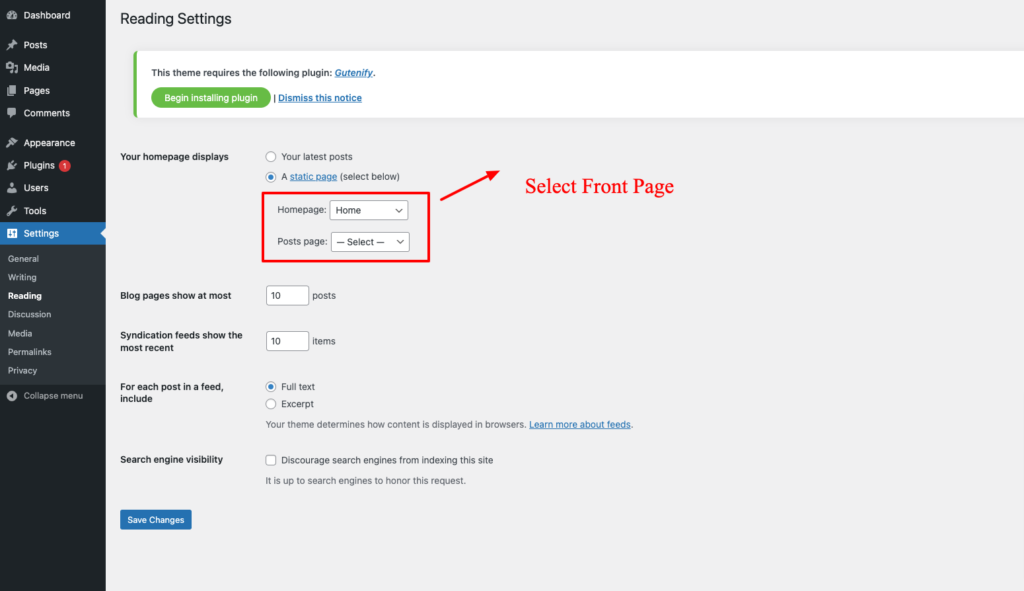1024x591 pixels.
Task: Open Media menu in sidebar
Action: [x=37, y=67]
